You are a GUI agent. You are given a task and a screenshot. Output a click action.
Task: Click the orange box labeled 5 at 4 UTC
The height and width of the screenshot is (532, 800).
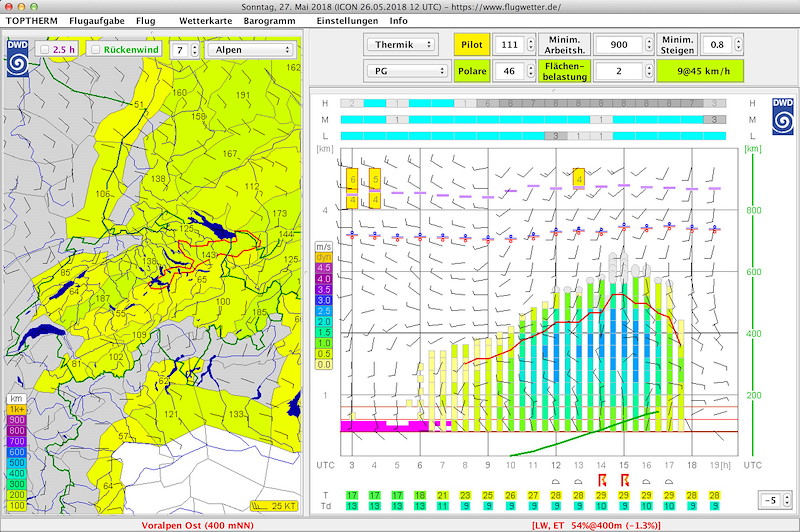375,179
